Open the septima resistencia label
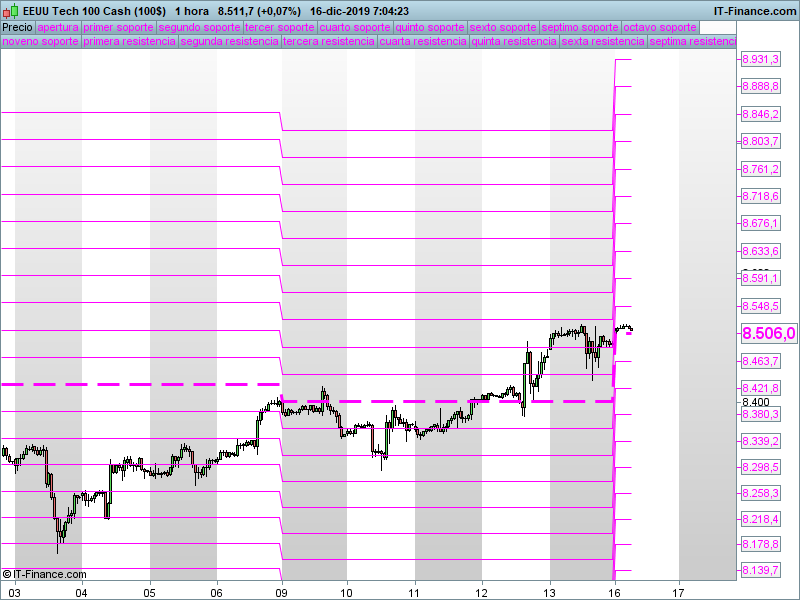Image resolution: width=800 pixels, height=600 pixels. point(692,41)
